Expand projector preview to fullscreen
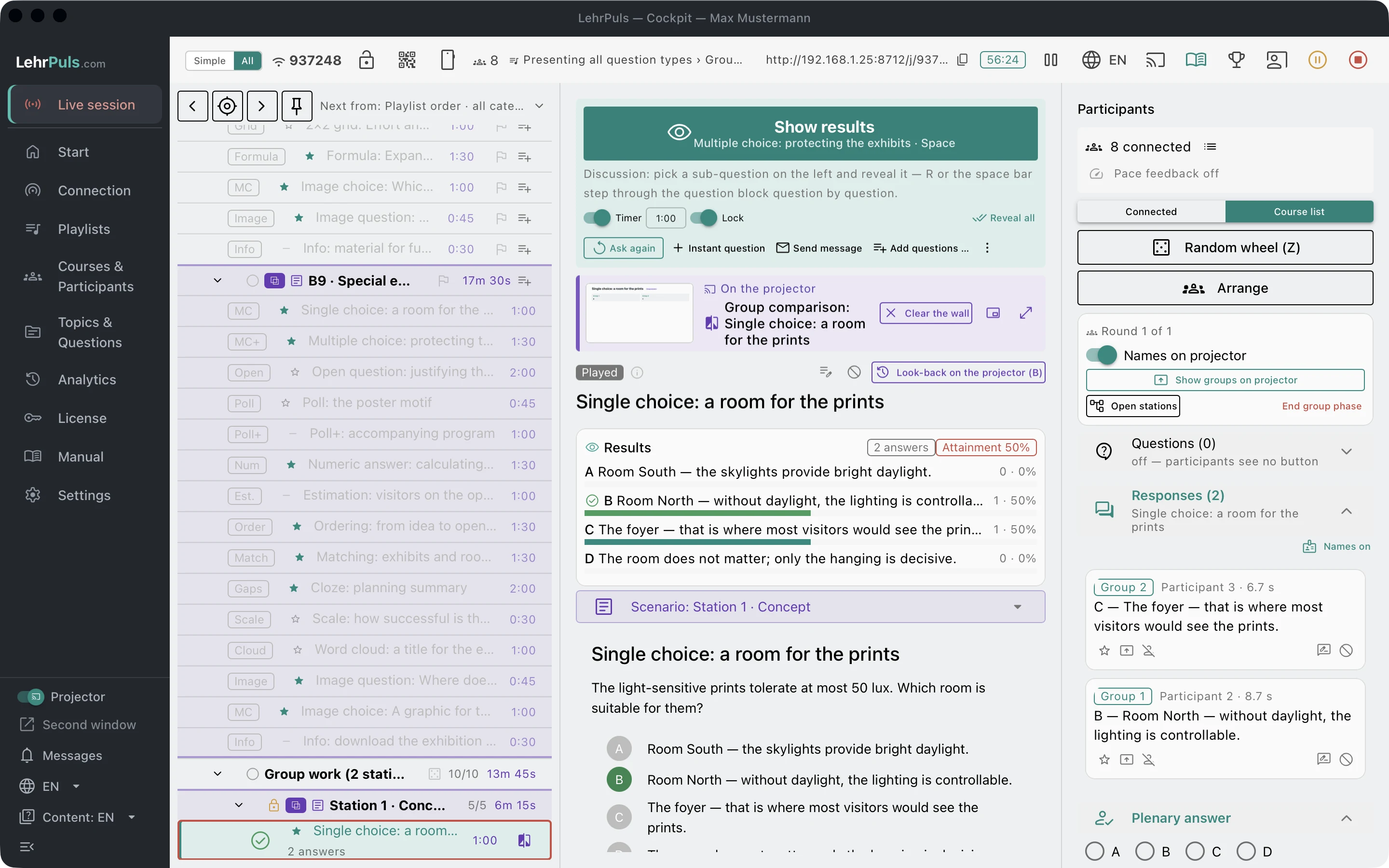1389x868 pixels. [x=1026, y=313]
